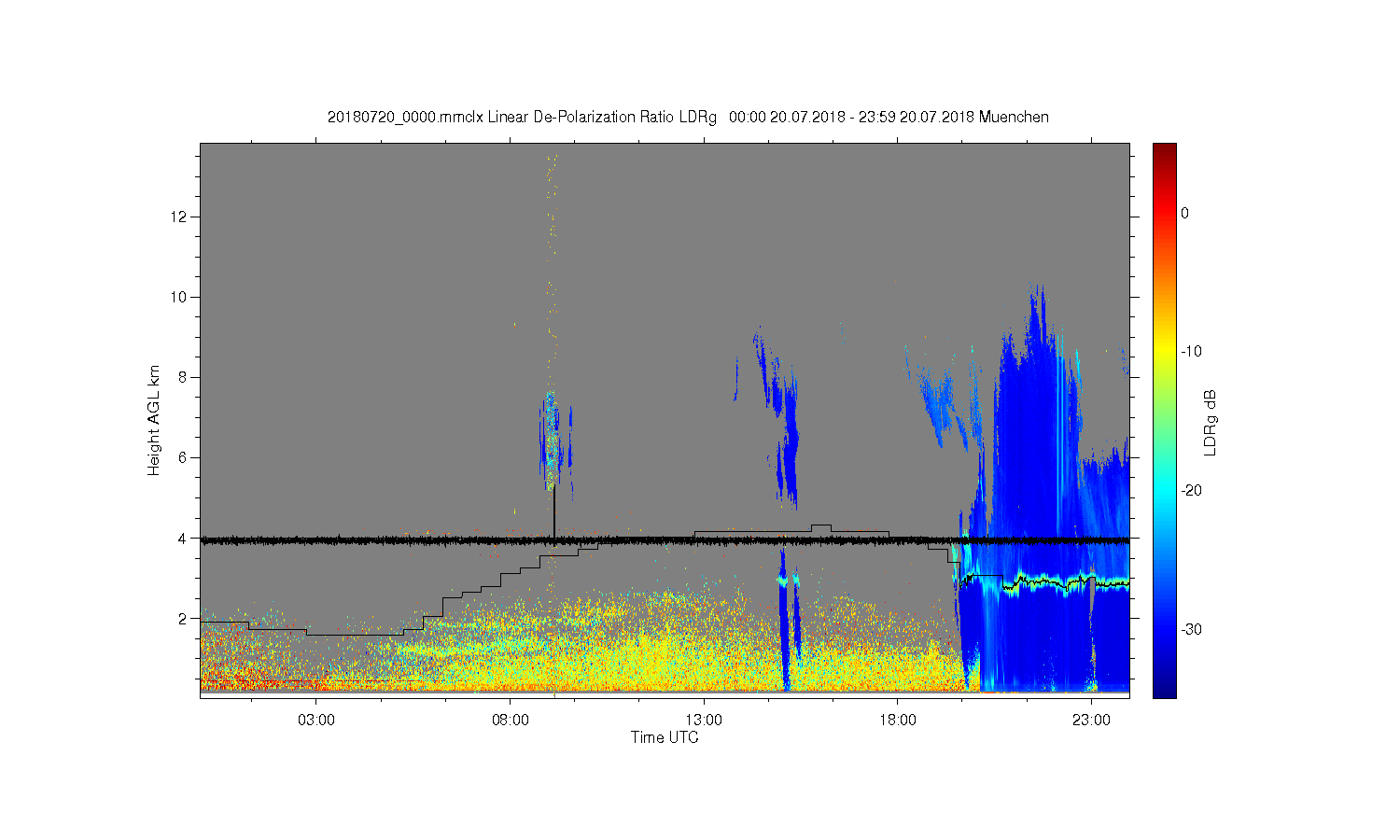Click the plot title filename "20180720_0000.mmclx"
The height and width of the screenshot is (840, 1400).
[405, 118]
